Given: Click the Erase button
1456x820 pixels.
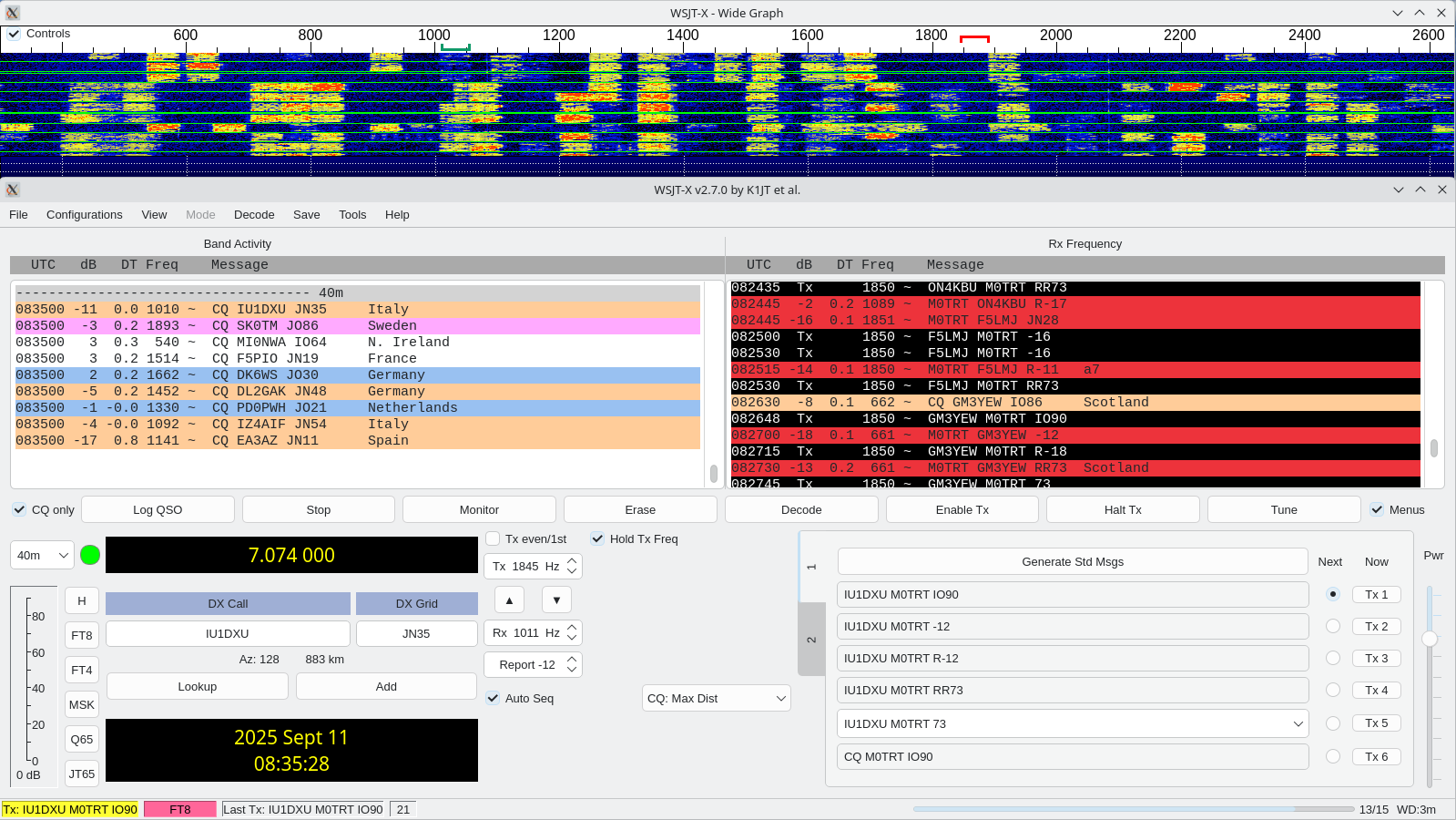Looking at the screenshot, I should (640, 509).
